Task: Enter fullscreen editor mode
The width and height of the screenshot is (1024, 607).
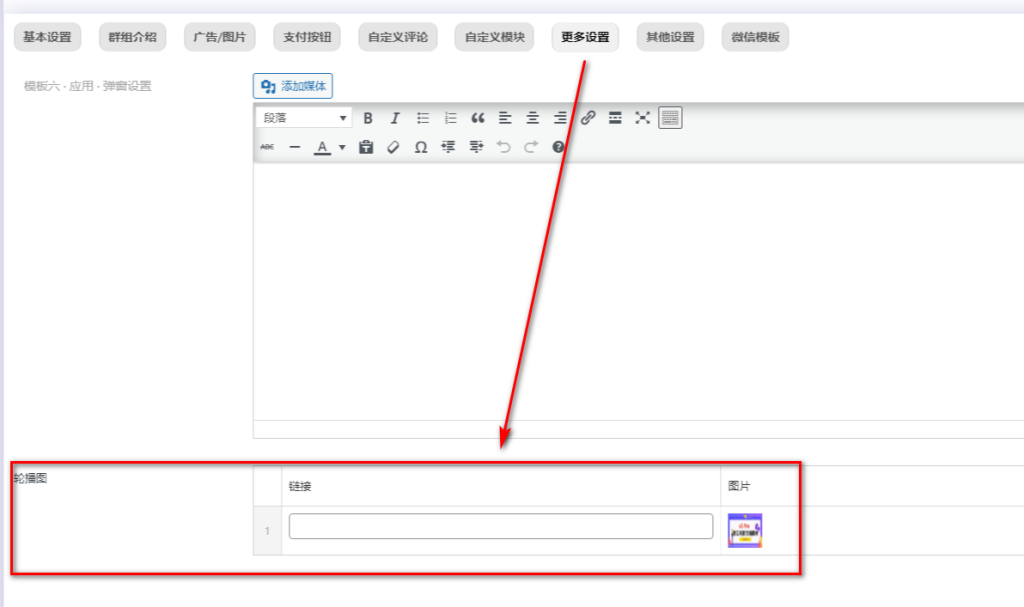Action: pyautogui.click(x=643, y=118)
